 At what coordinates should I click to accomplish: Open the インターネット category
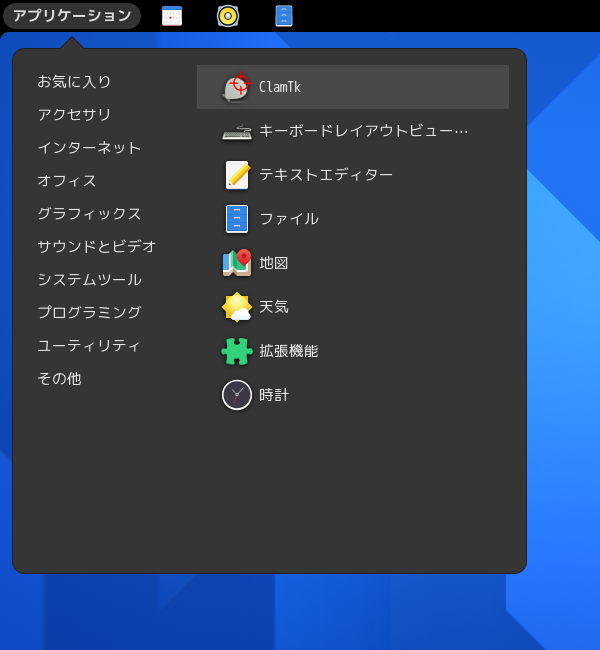pyautogui.click(x=89, y=148)
